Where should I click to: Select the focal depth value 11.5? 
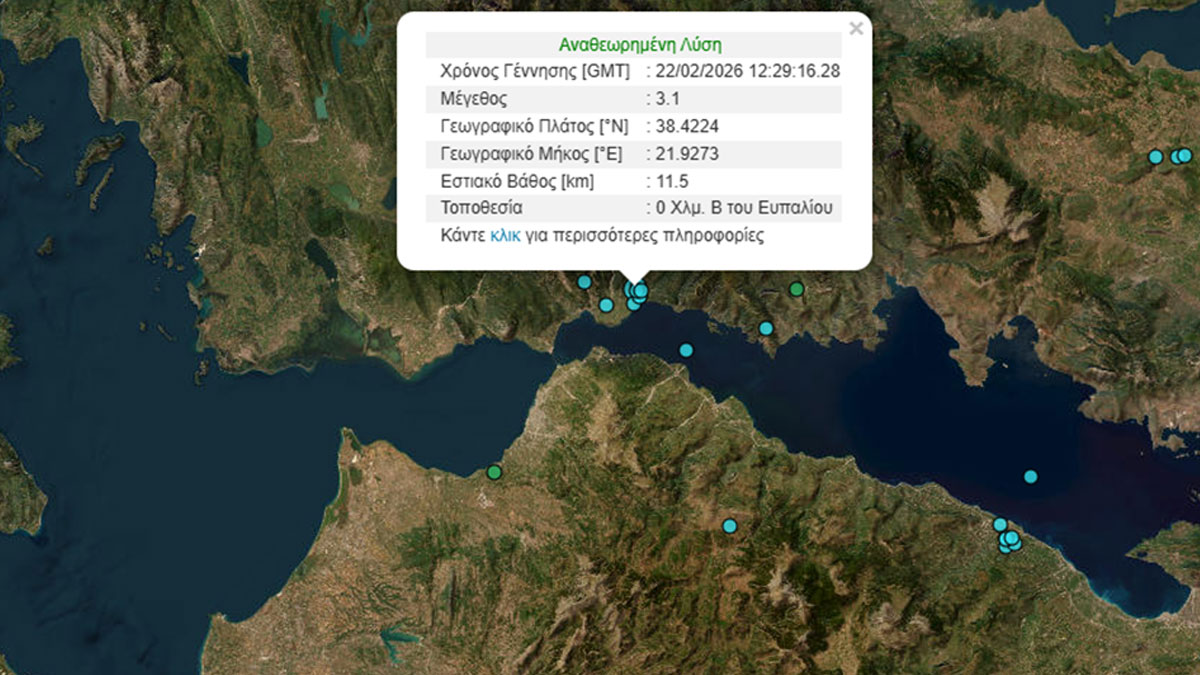672,181
